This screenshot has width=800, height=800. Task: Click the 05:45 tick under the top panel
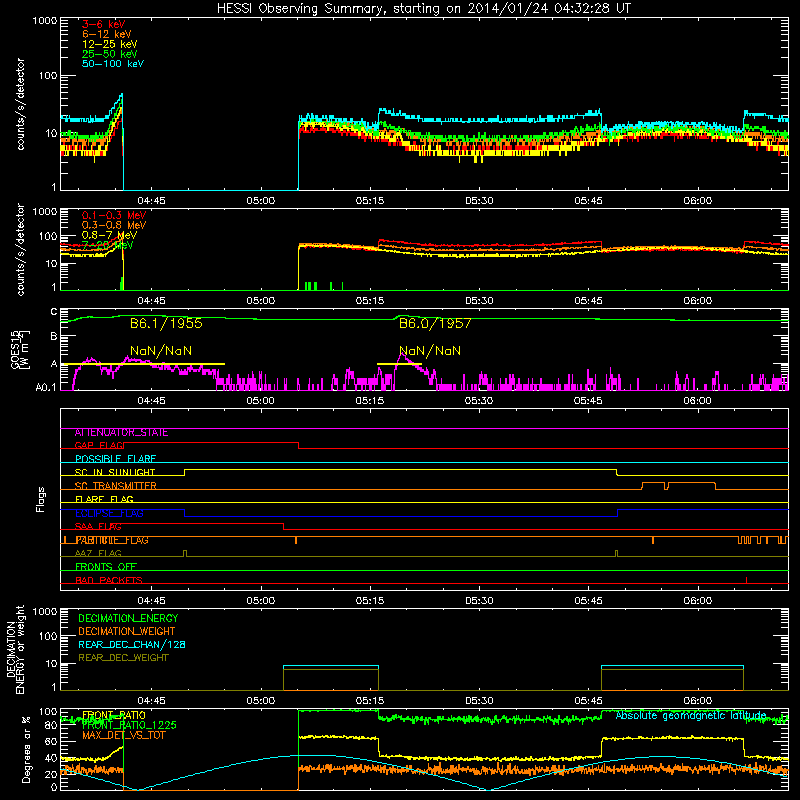(x=588, y=201)
